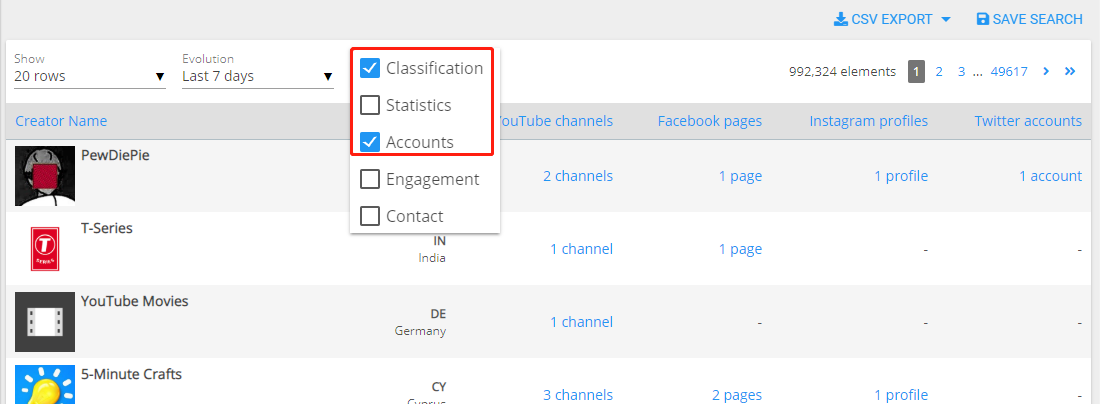Uncheck the Accounts checkbox

(370, 142)
